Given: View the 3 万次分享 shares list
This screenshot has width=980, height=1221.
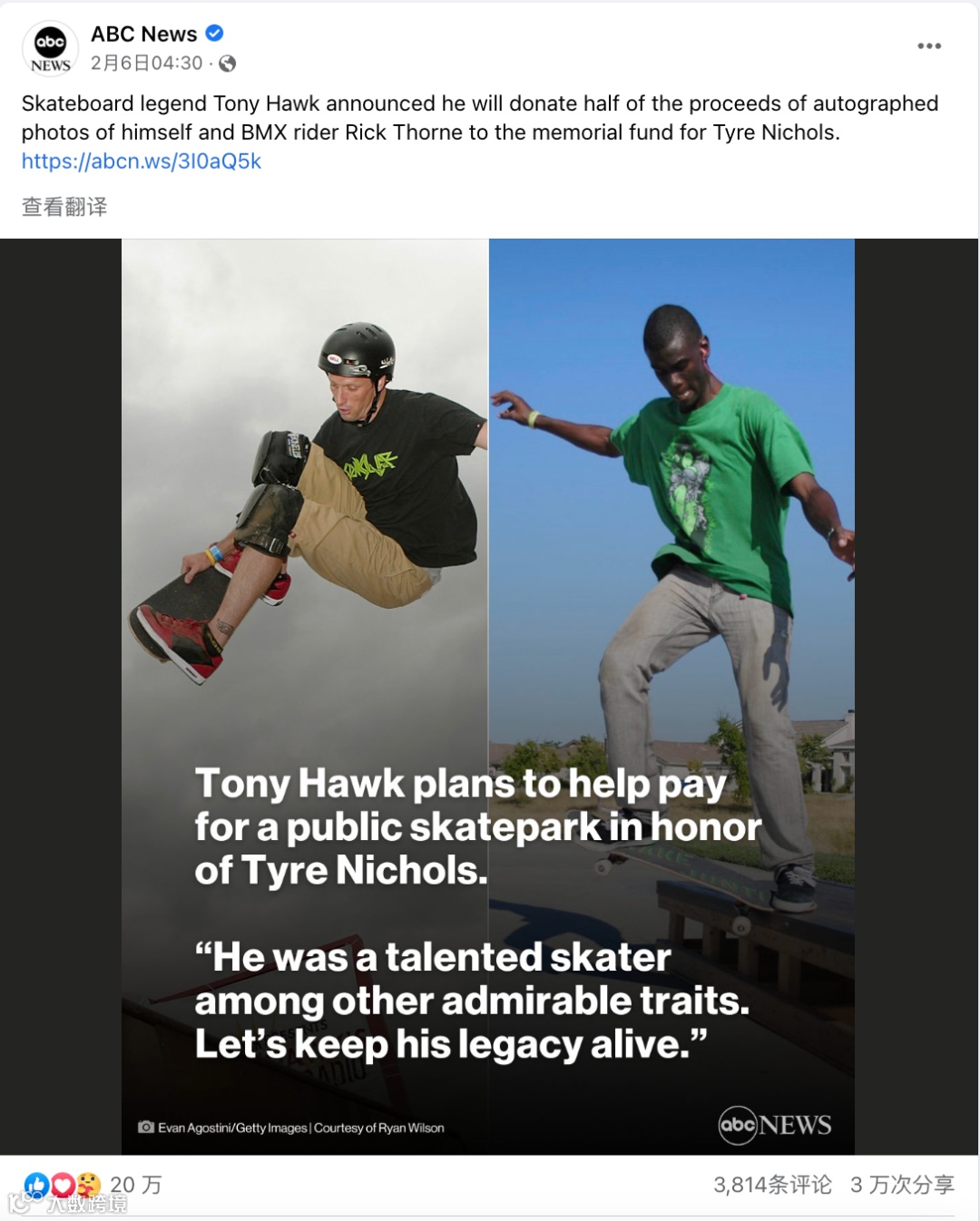Looking at the screenshot, I should [902, 1185].
